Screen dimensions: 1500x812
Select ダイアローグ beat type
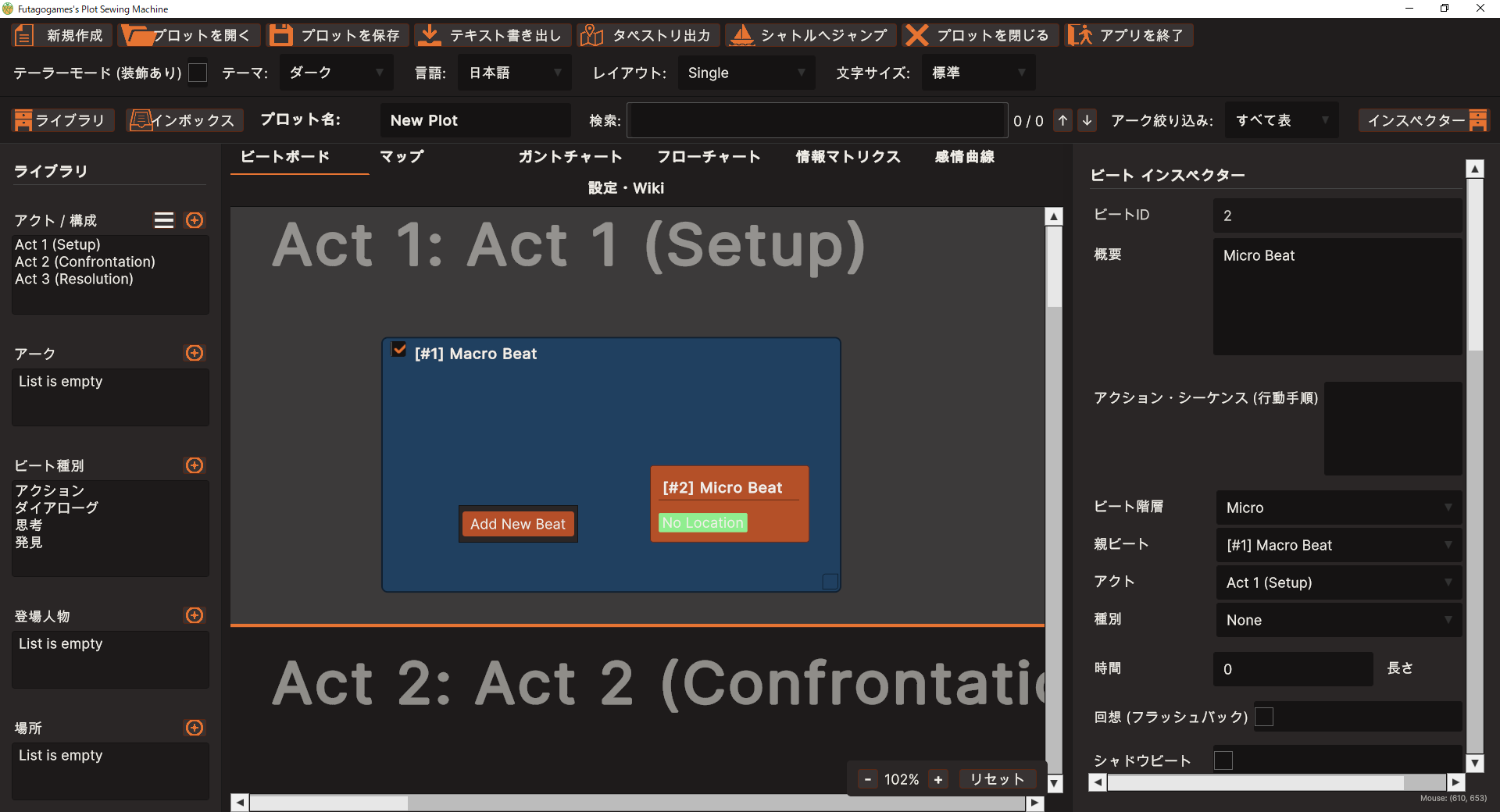[x=57, y=507]
